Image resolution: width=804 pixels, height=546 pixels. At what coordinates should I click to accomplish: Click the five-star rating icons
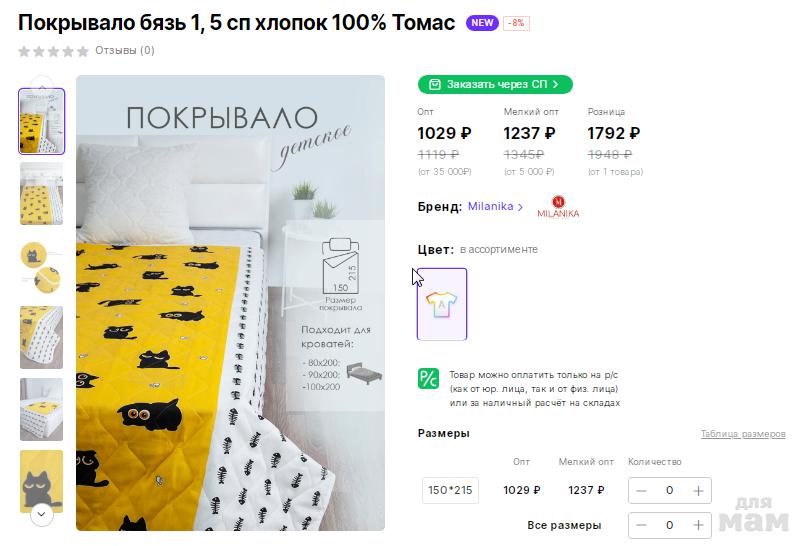[53, 51]
